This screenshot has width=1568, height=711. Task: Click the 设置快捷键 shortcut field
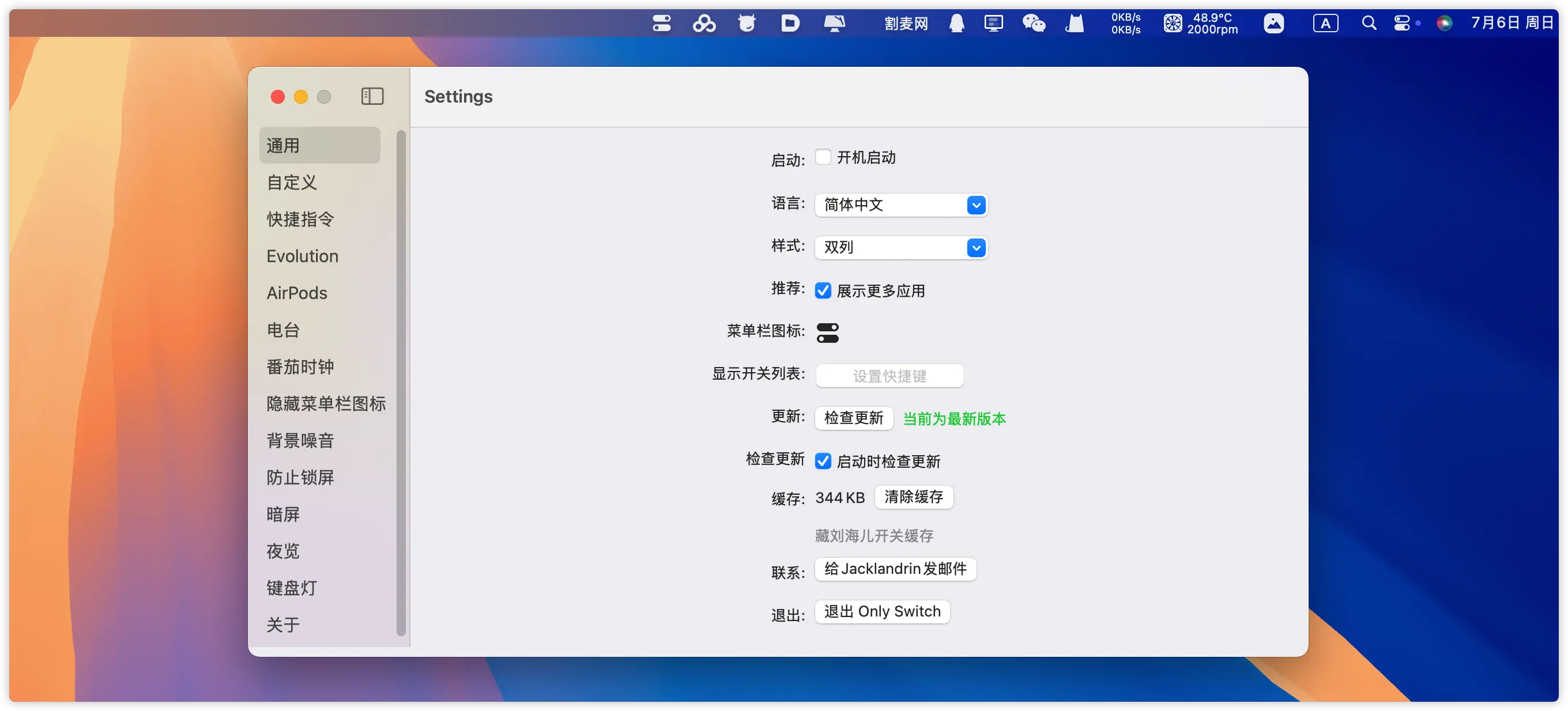[x=889, y=376]
